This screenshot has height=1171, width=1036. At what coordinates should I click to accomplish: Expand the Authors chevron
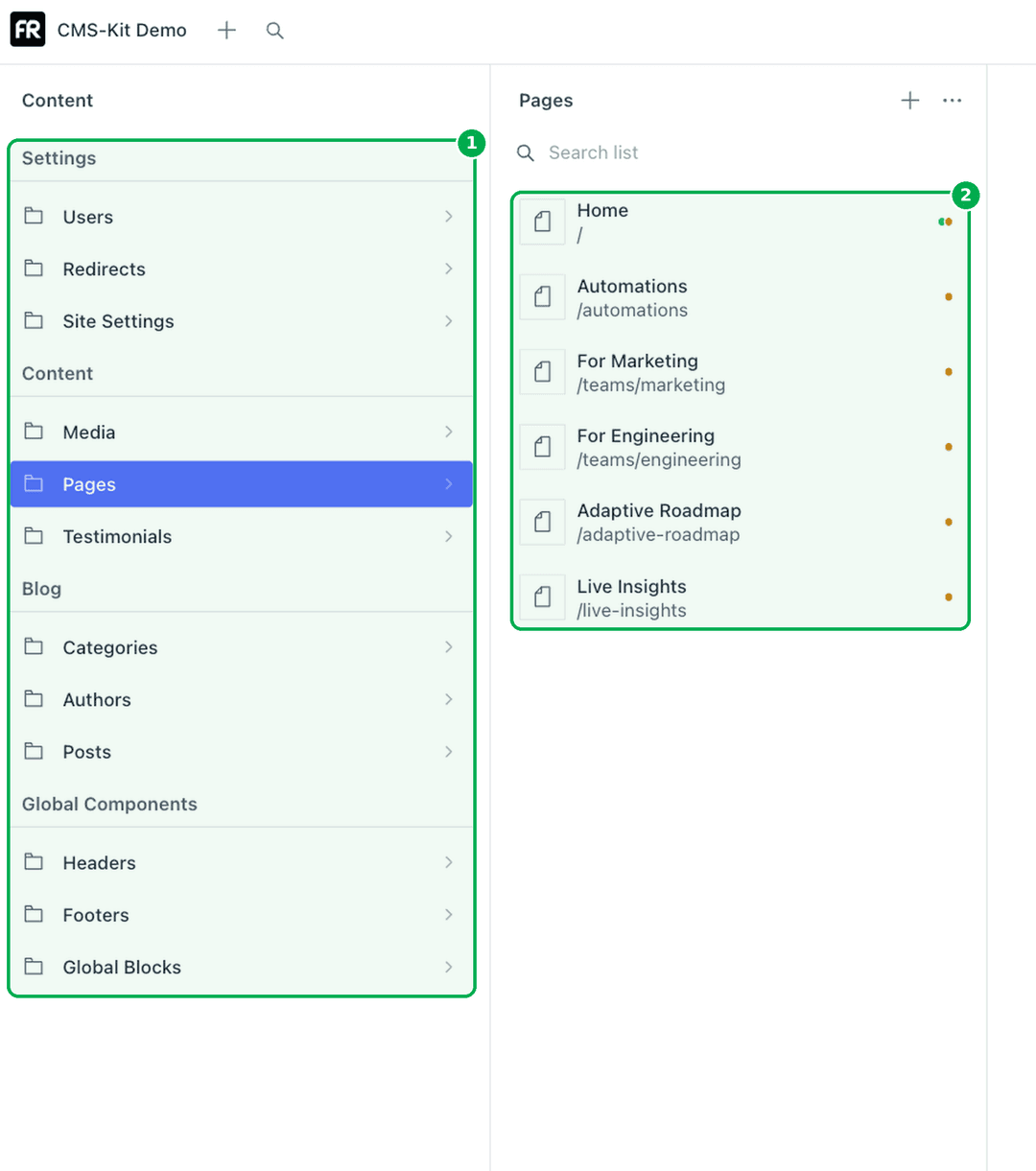(449, 699)
